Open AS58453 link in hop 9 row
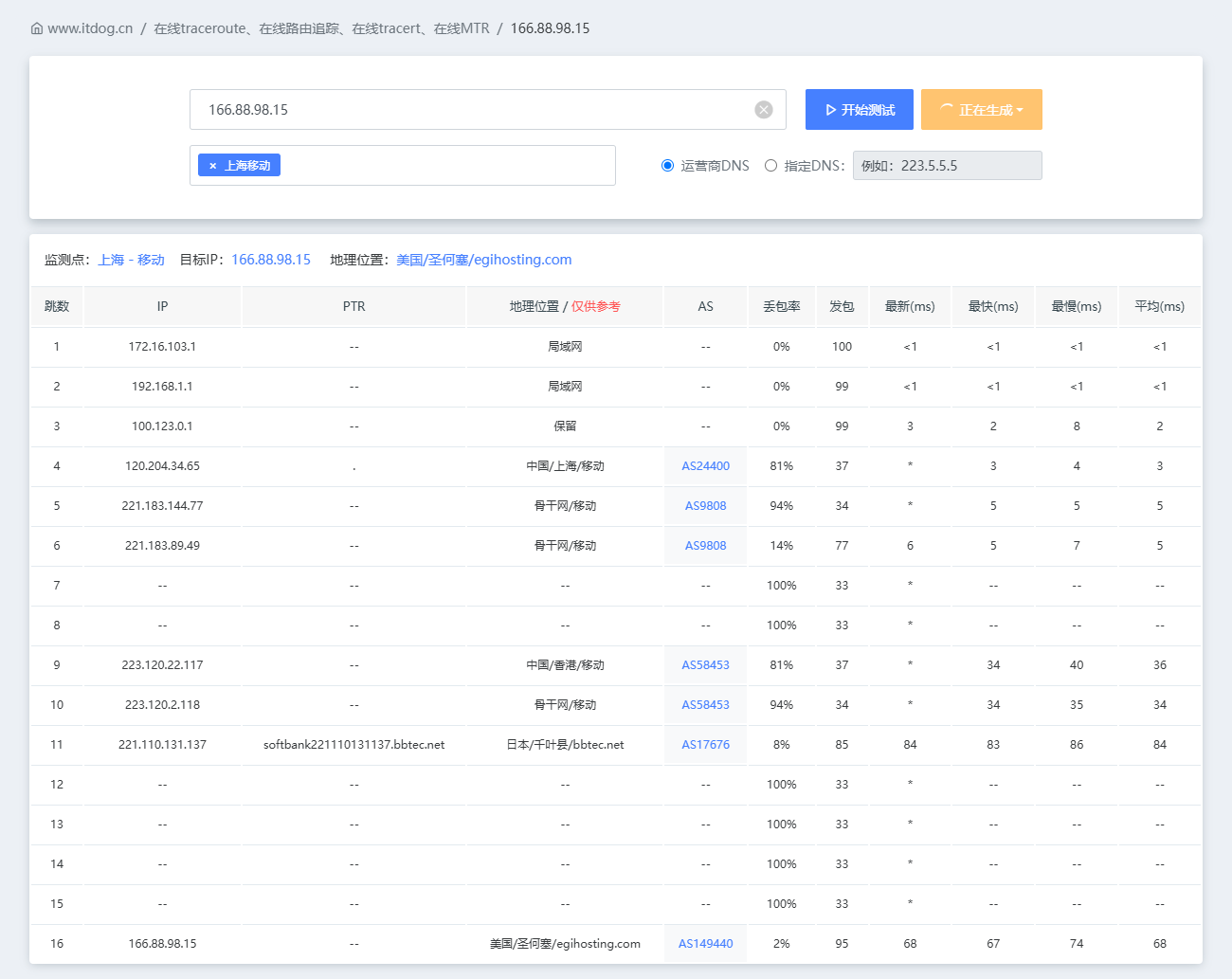This screenshot has width=1232, height=979. click(x=706, y=665)
